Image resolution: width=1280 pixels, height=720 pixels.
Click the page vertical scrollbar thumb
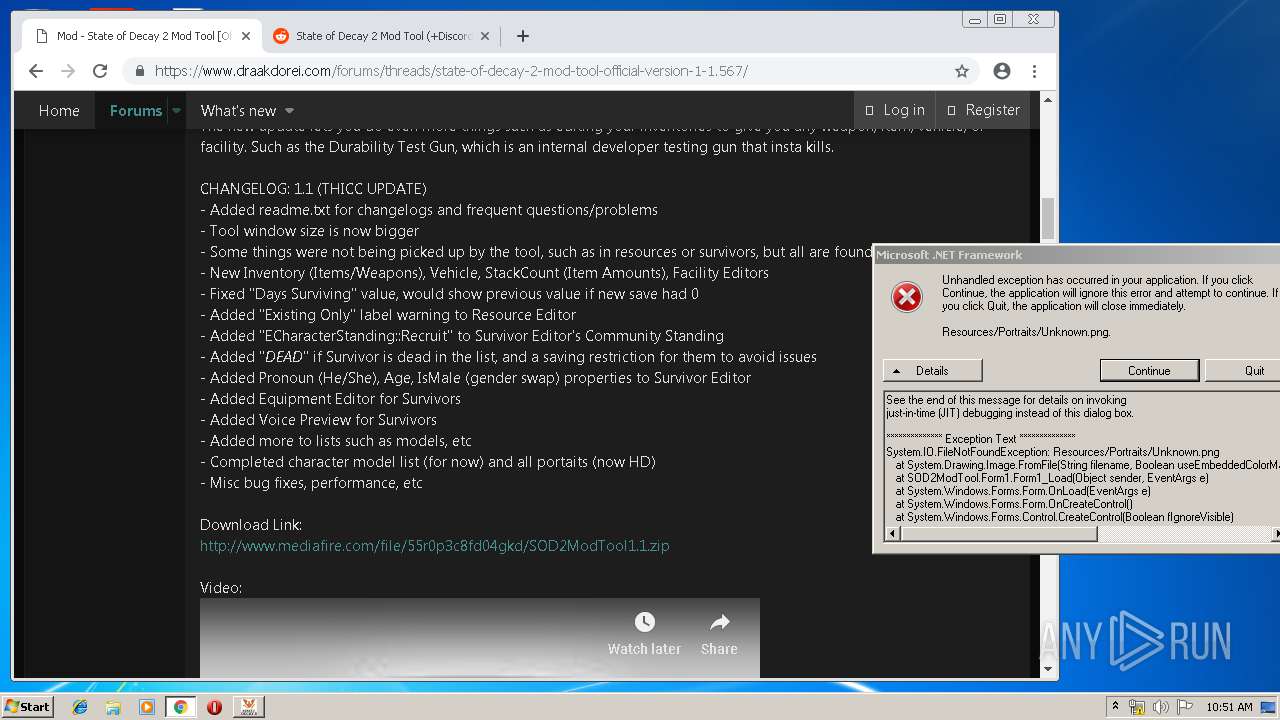click(x=1048, y=219)
